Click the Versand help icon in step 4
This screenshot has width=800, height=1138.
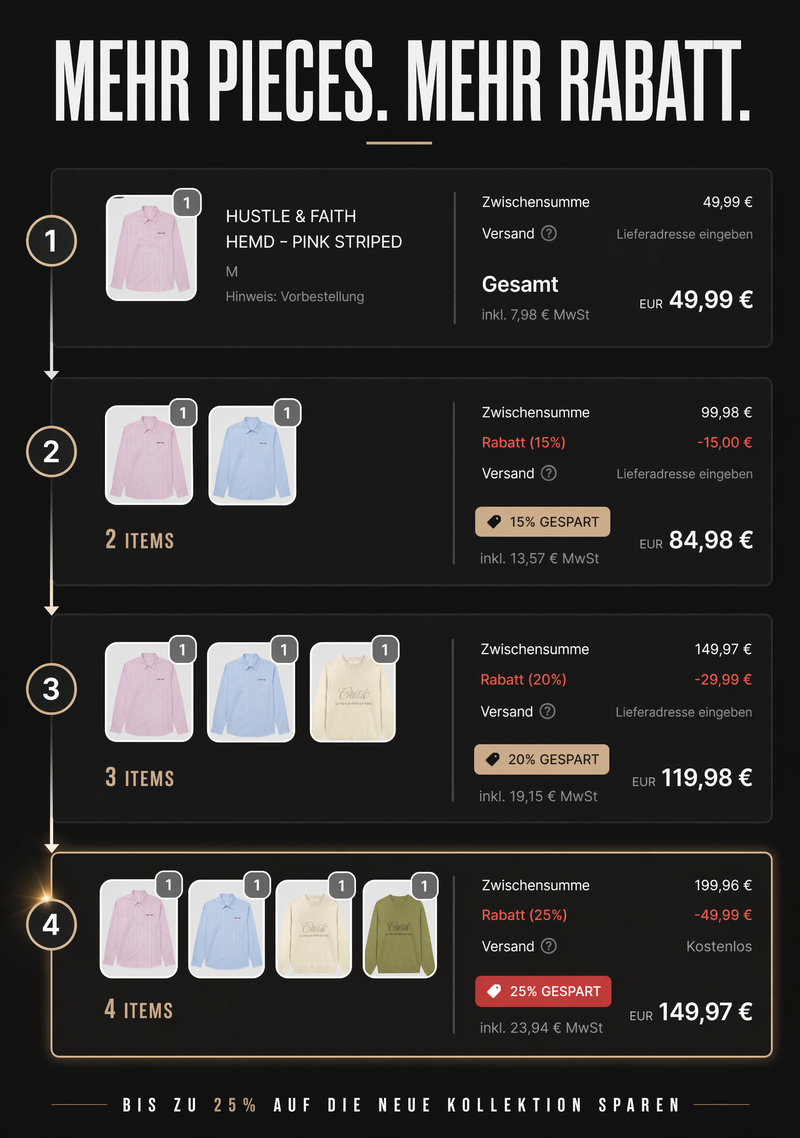[x=549, y=946]
